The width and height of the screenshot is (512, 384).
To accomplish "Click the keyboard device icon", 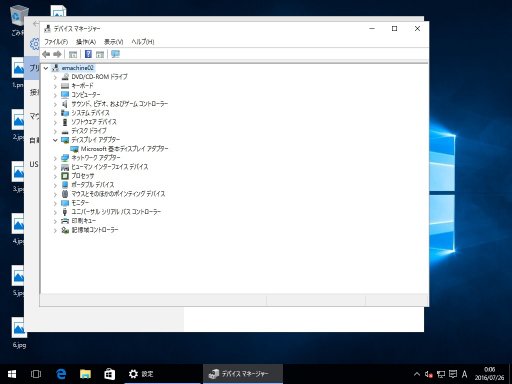I will pos(65,86).
